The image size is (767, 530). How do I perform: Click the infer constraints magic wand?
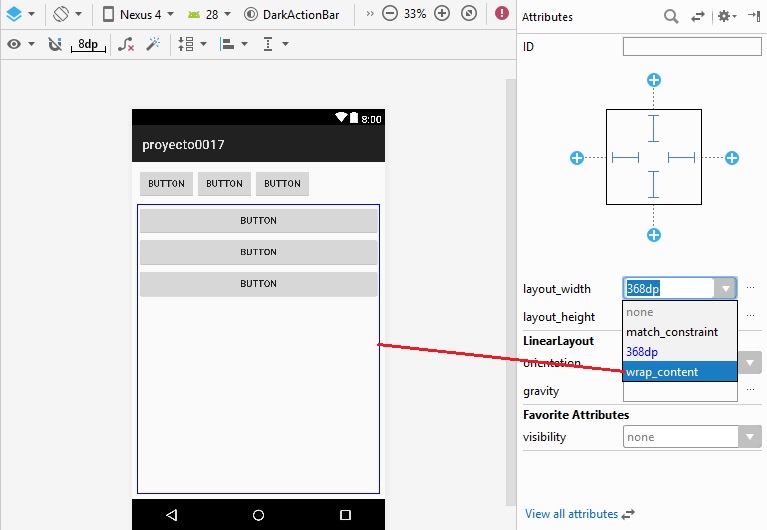[153, 45]
